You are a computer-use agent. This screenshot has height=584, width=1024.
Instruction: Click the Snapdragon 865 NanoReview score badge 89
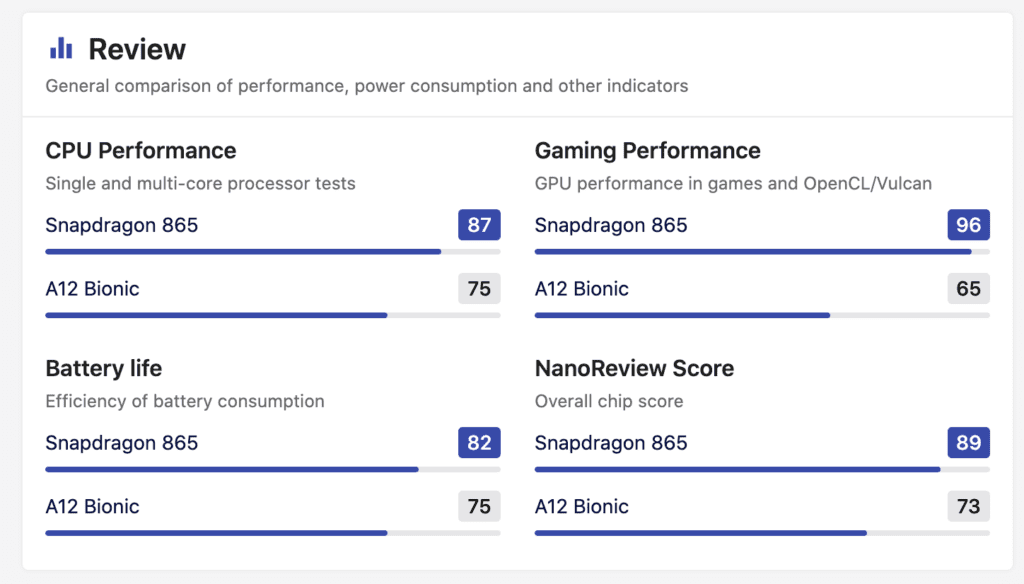[x=968, y=443]
